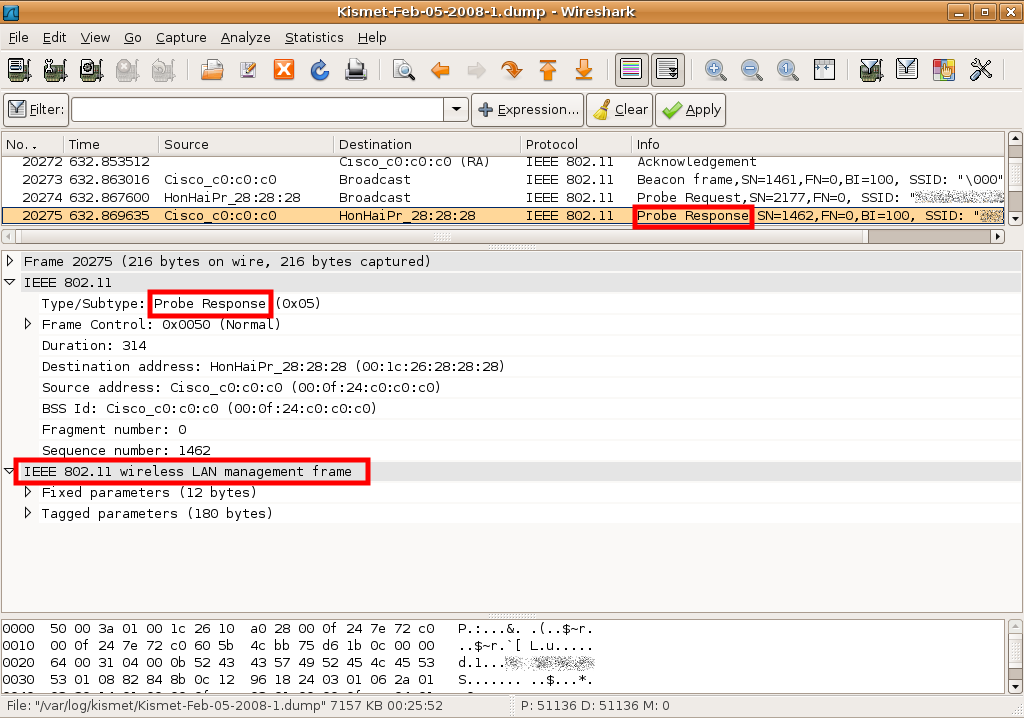This screenshot has width=1024, height=718.
Task: Open the View menu
Action: [x=95, y=37]
